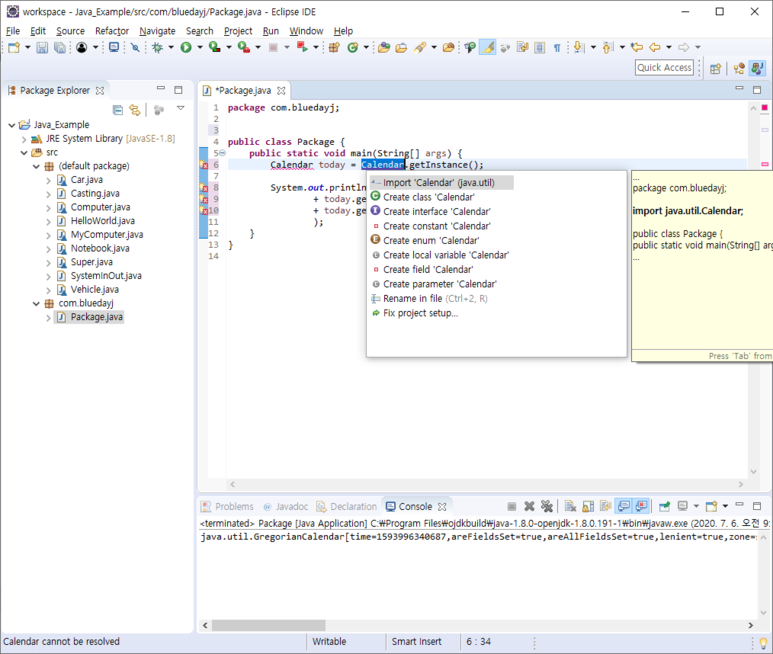Image resolution: width=773 pixels, height=654 pixels.
Task: Collapse the com.bluedayj package node
Action: pyautogui.click(x=36, y=304)
